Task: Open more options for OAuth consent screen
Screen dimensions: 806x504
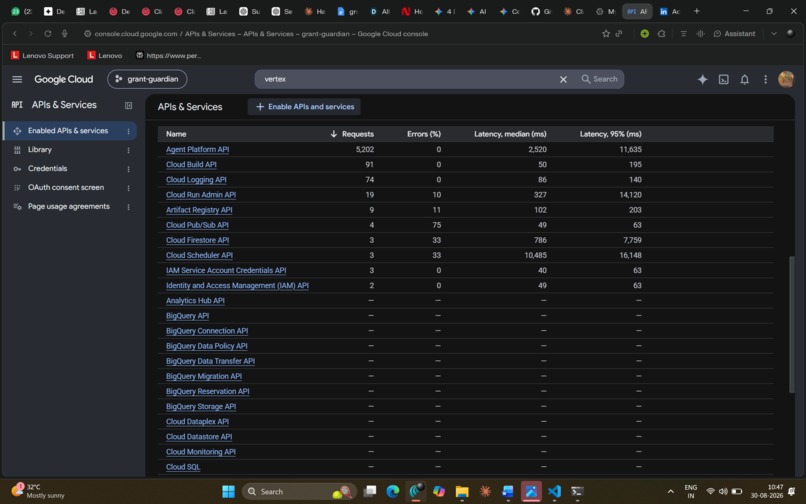Action: [129, 188]
